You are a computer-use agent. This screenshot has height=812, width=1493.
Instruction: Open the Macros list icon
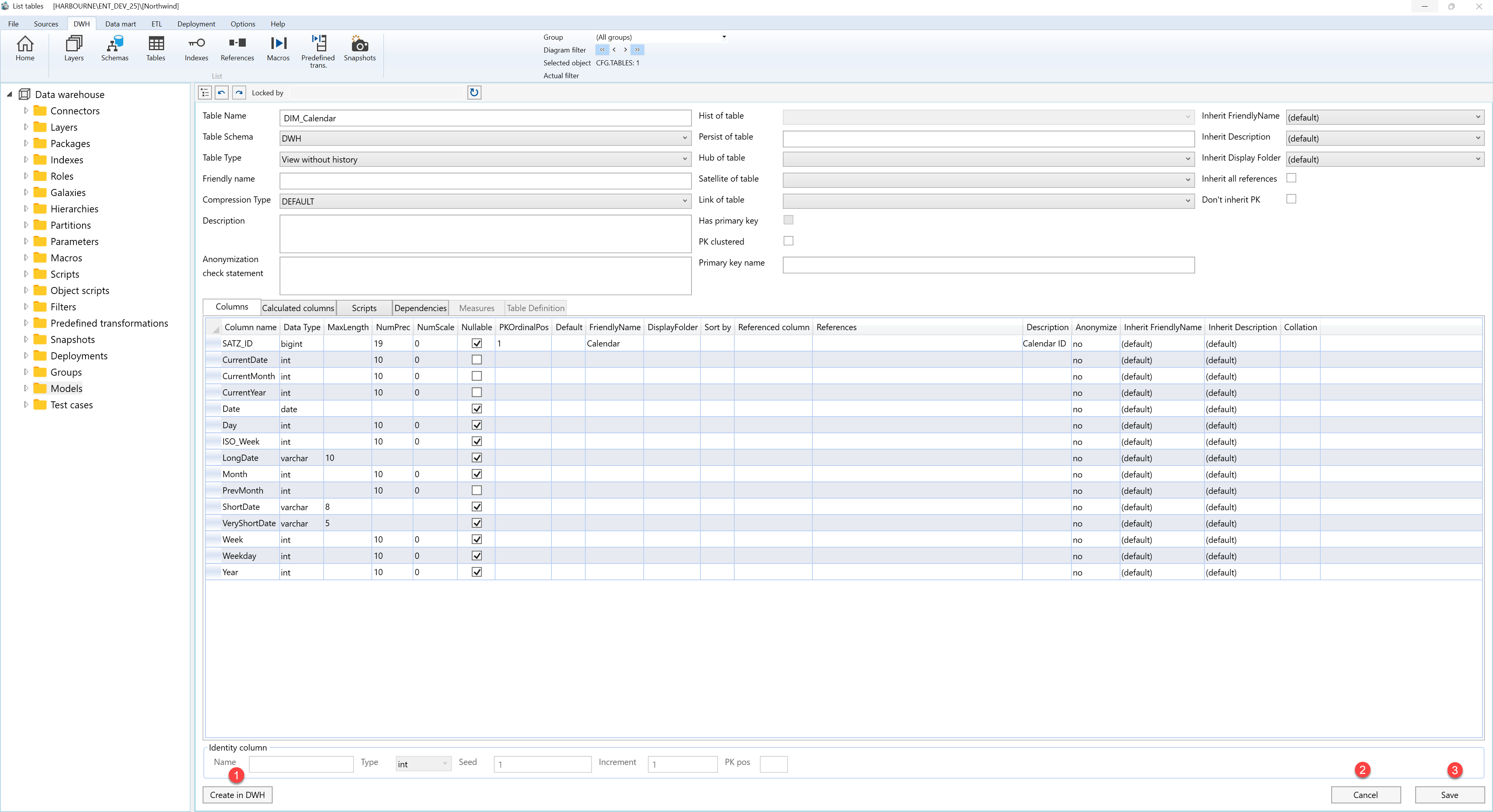pos(278,48)
